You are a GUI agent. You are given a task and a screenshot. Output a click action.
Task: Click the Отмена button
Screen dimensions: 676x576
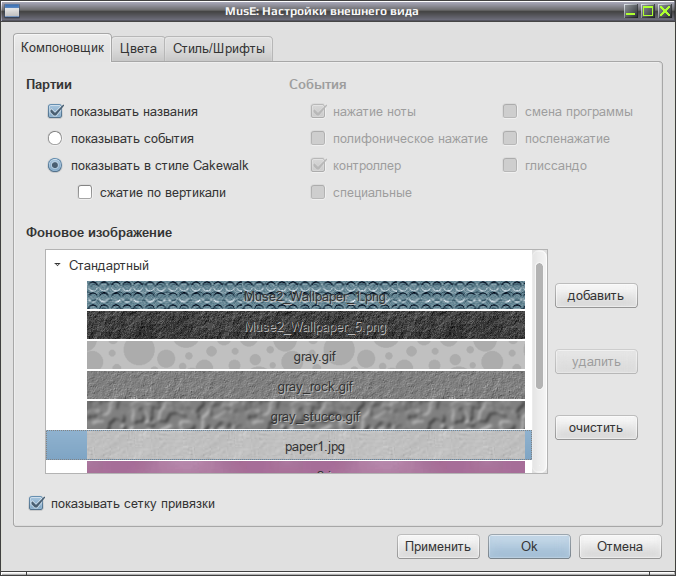[x=620, y=547]
